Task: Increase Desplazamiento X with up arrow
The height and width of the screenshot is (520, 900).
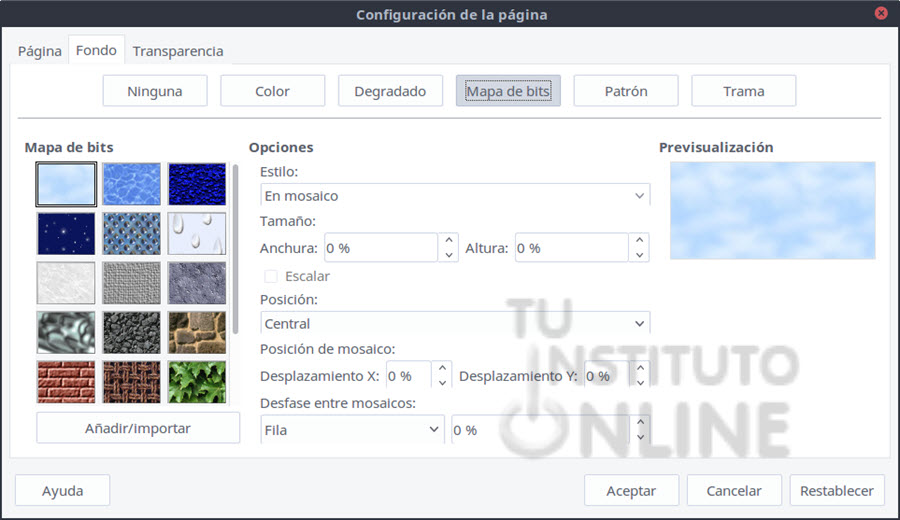Action: (x=442, y=368)
